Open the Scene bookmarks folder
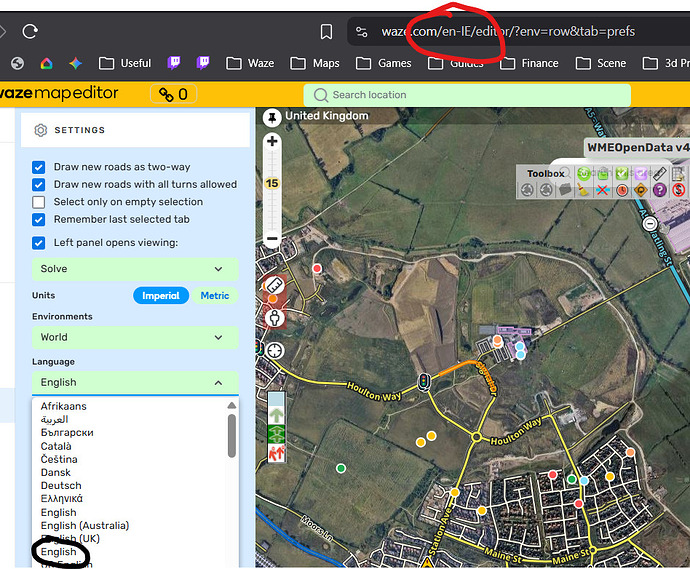 [601, 63]
